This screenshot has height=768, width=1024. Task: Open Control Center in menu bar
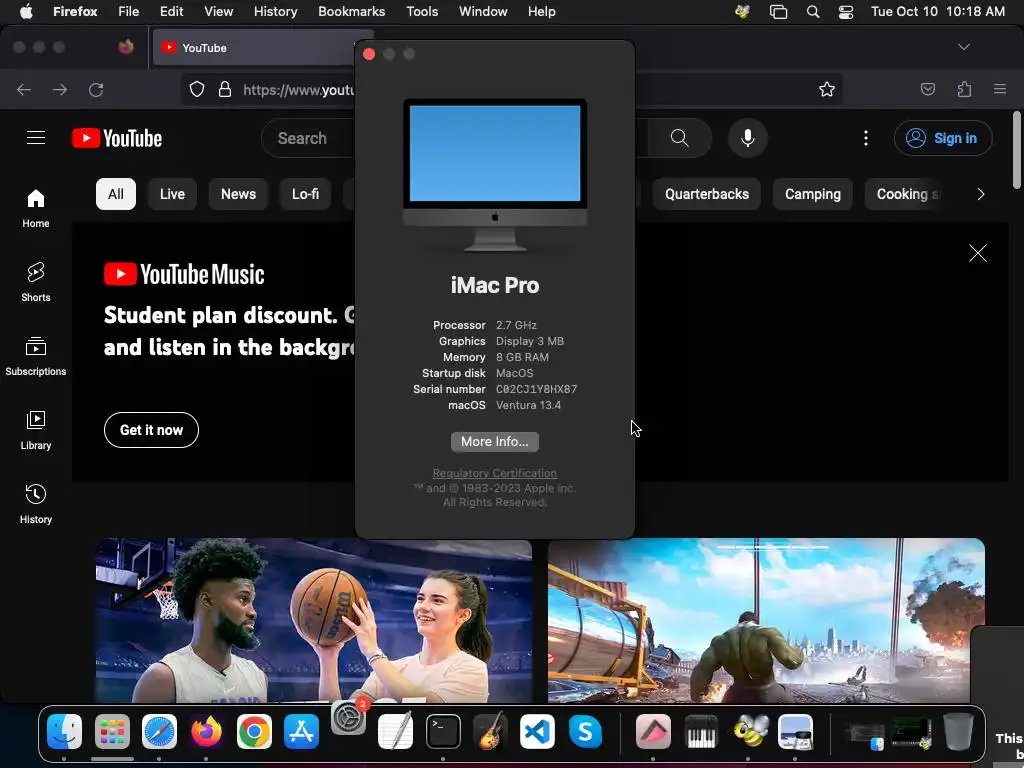click(846, 11)
